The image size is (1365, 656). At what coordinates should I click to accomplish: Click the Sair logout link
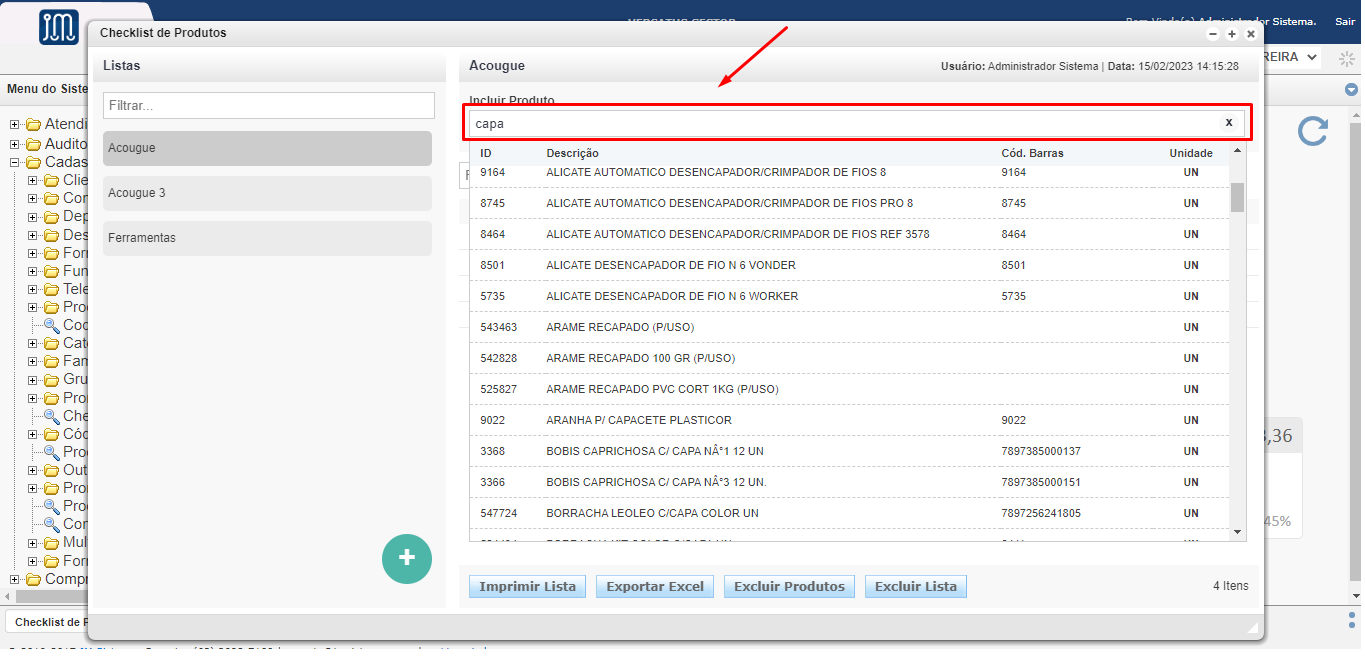tap(1344, 21)
